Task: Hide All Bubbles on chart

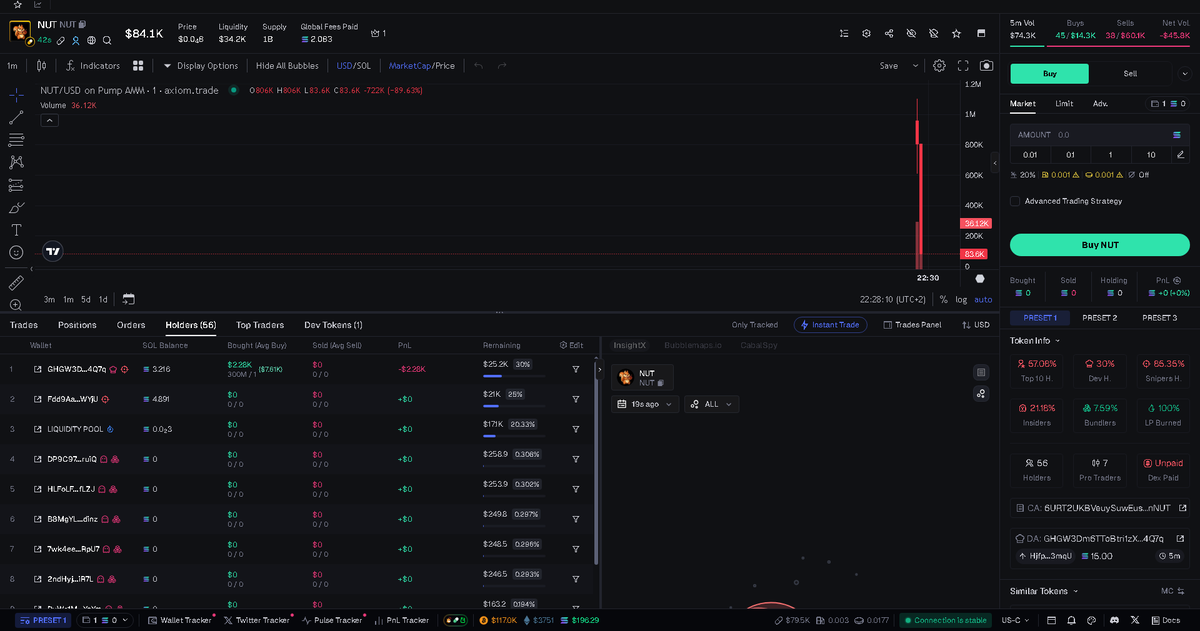Action: pyautogui.click(x=287, y=66)
